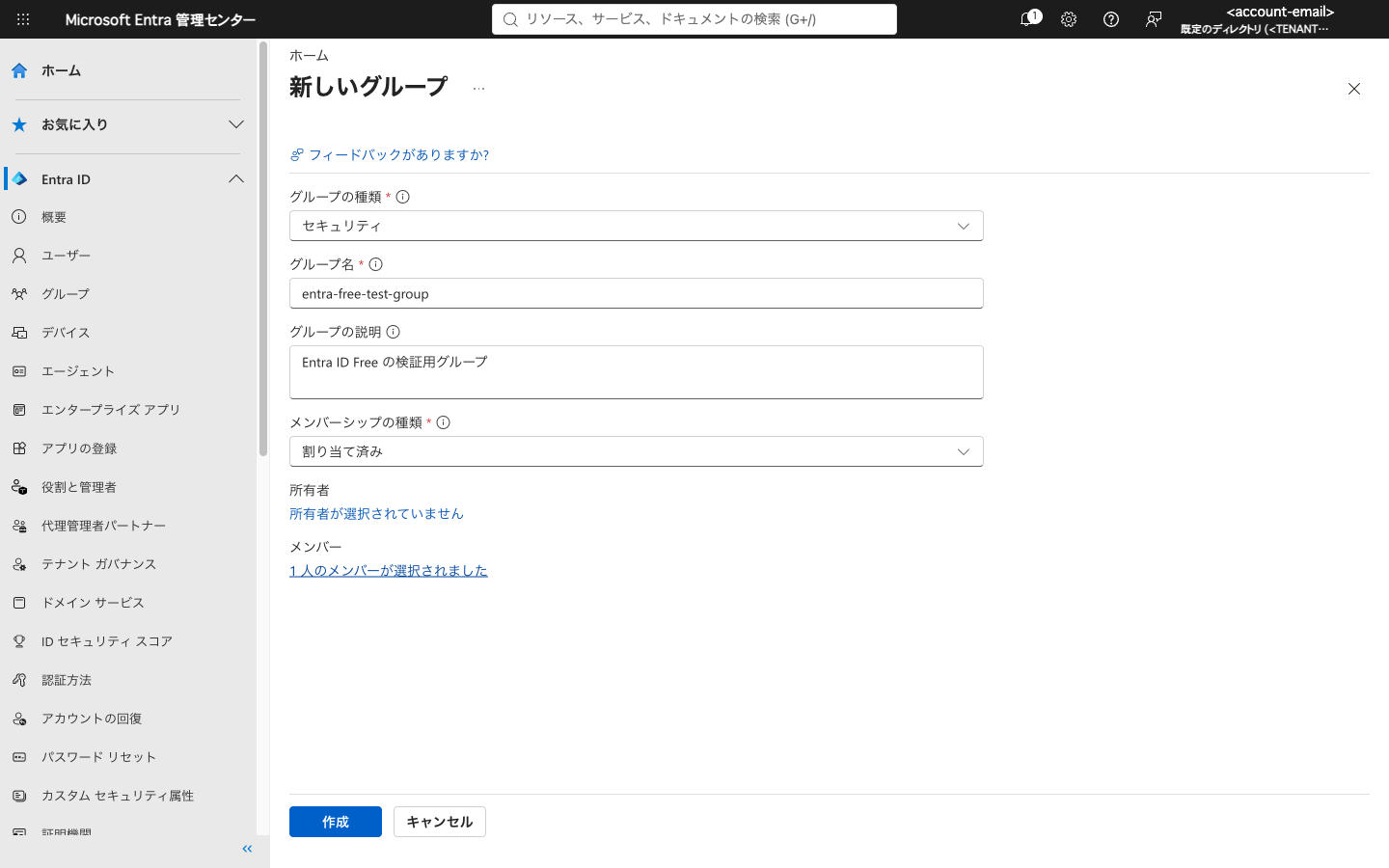1389x868 pixels.
Task: Click the info icon beside グループの種類
Action: pyautogui.click(x=403, y=197)
